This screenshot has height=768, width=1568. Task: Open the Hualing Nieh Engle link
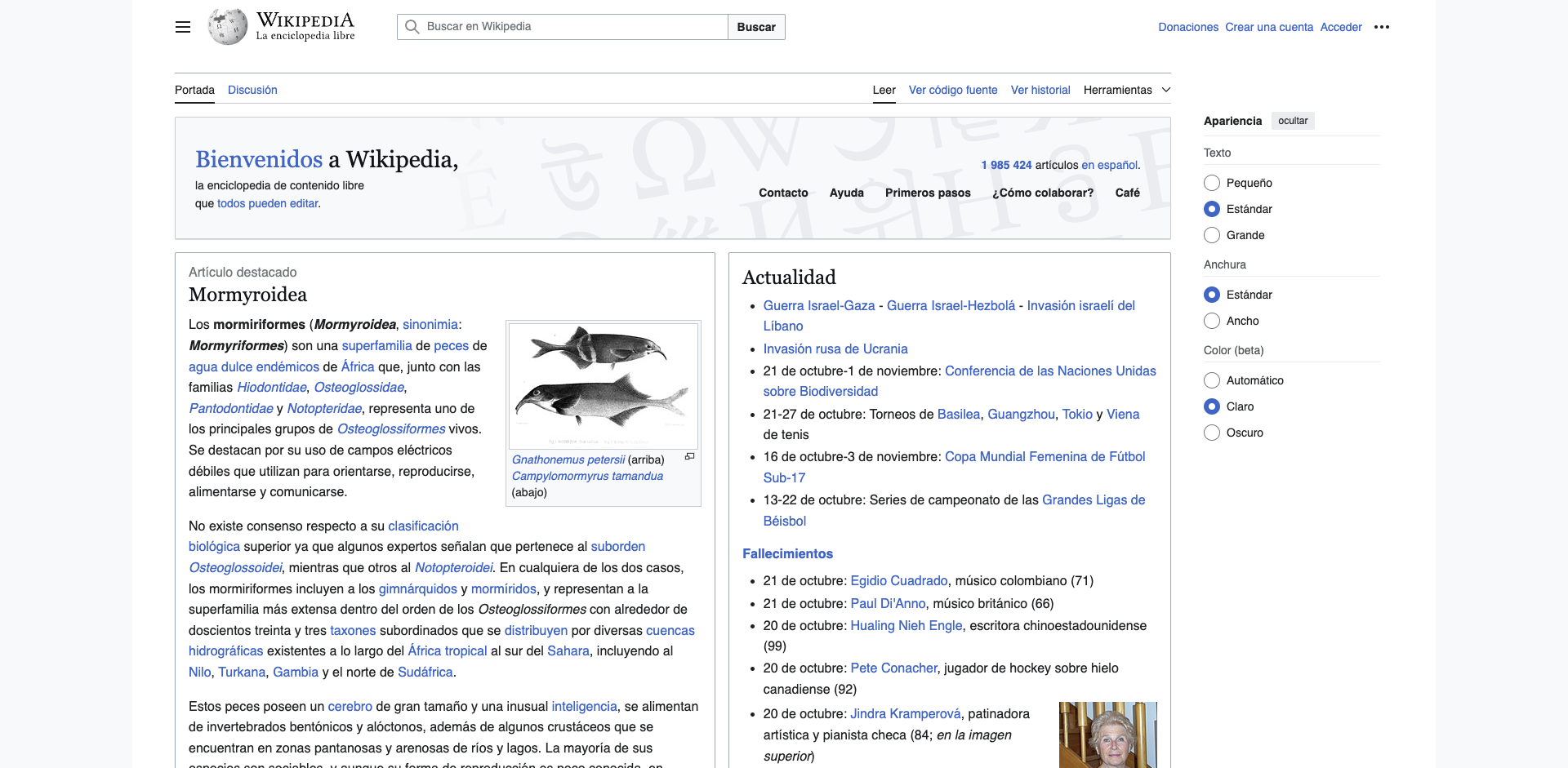[906, 625]
